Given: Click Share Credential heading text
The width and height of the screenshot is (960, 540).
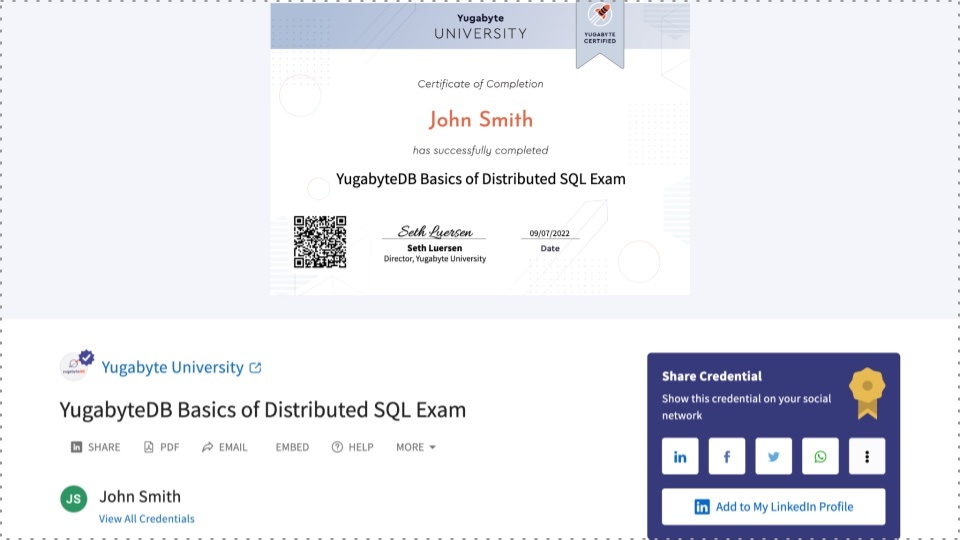Looking at the screenshot, I should click(712, 376).
